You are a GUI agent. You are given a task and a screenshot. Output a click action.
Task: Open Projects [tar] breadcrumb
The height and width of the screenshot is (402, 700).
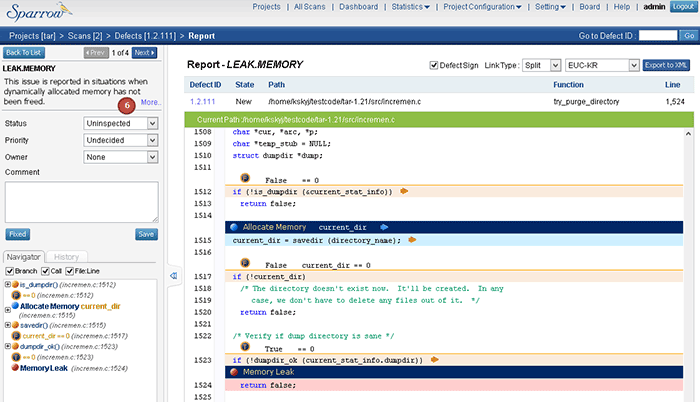[32, 36]
